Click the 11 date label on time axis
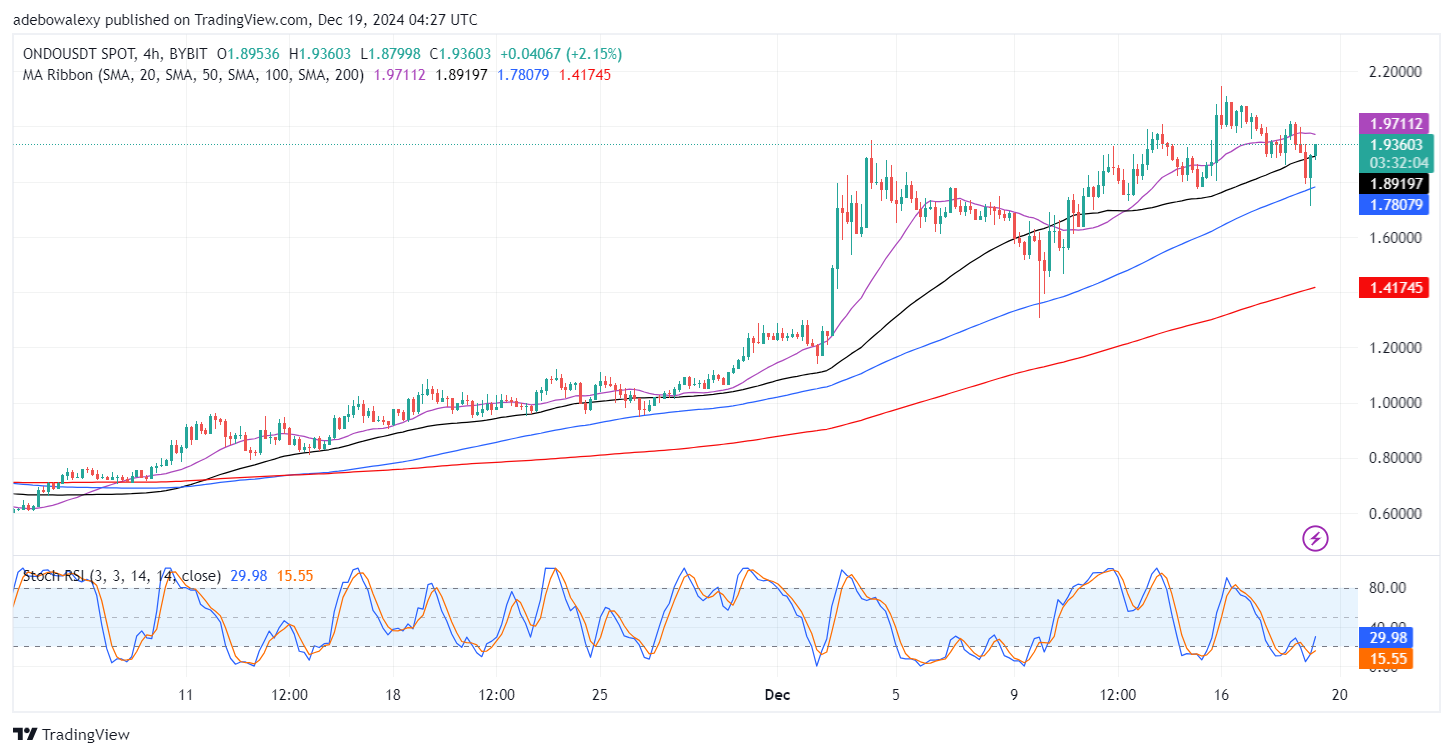 tap(185, 694)
